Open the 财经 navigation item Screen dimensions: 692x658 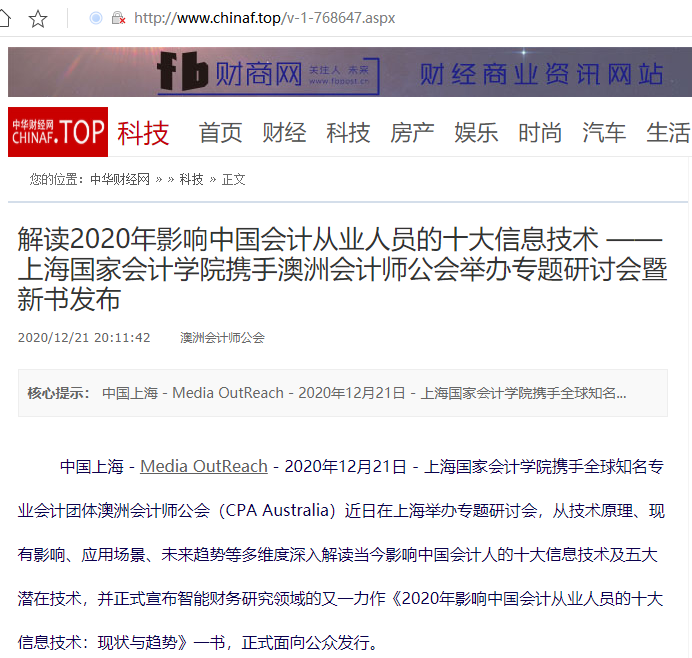pyautogui.click(x=284, y=133)
